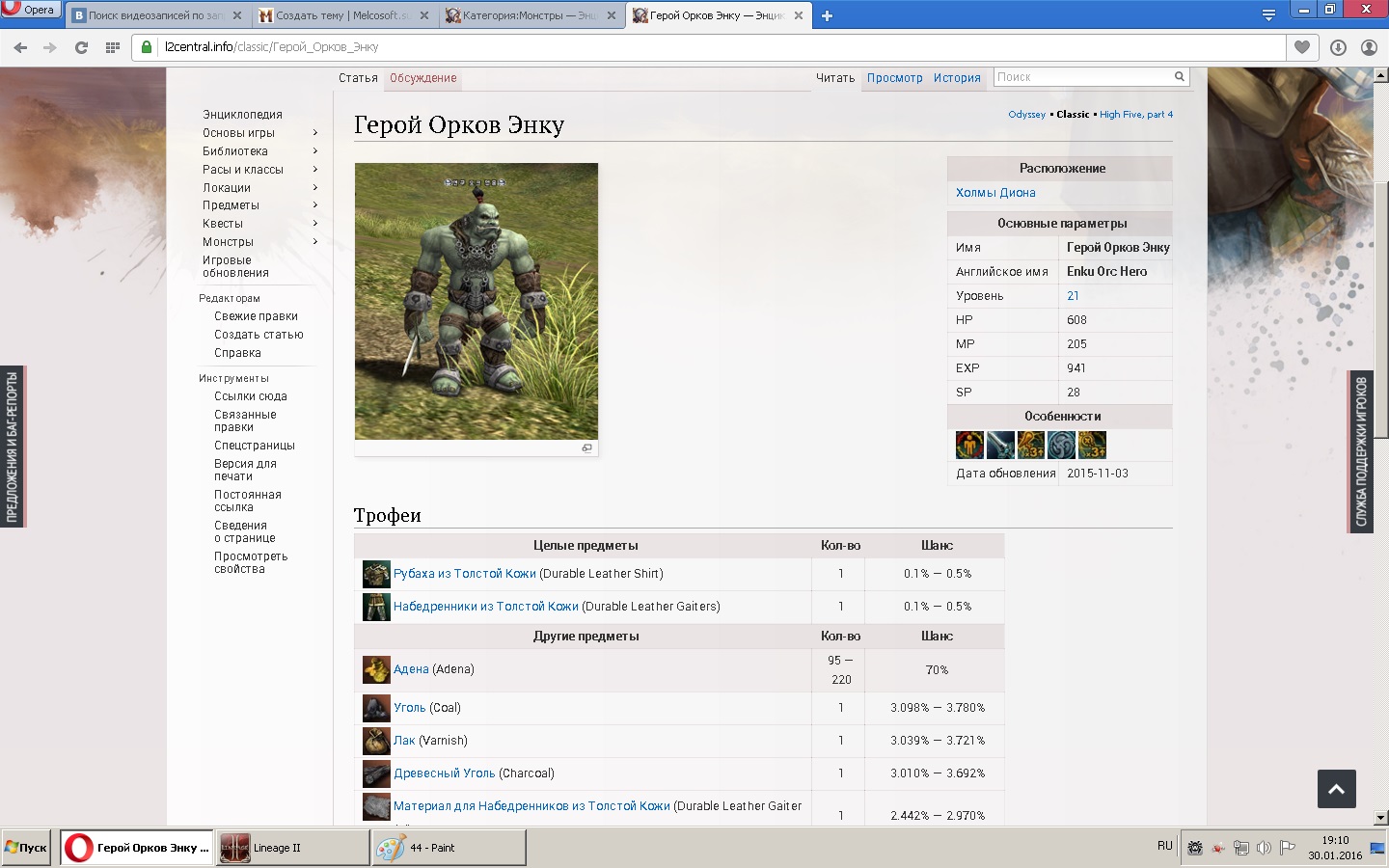Open Свежие правки link

[x=256, y=316]
